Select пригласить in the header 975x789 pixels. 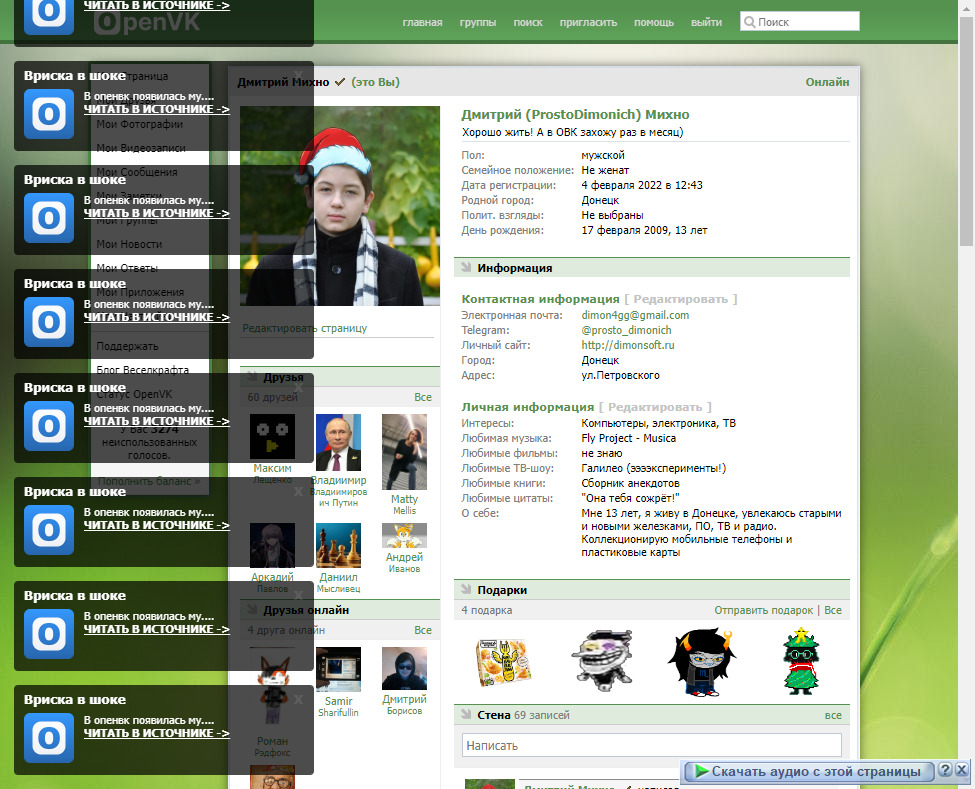pos(588,22)
